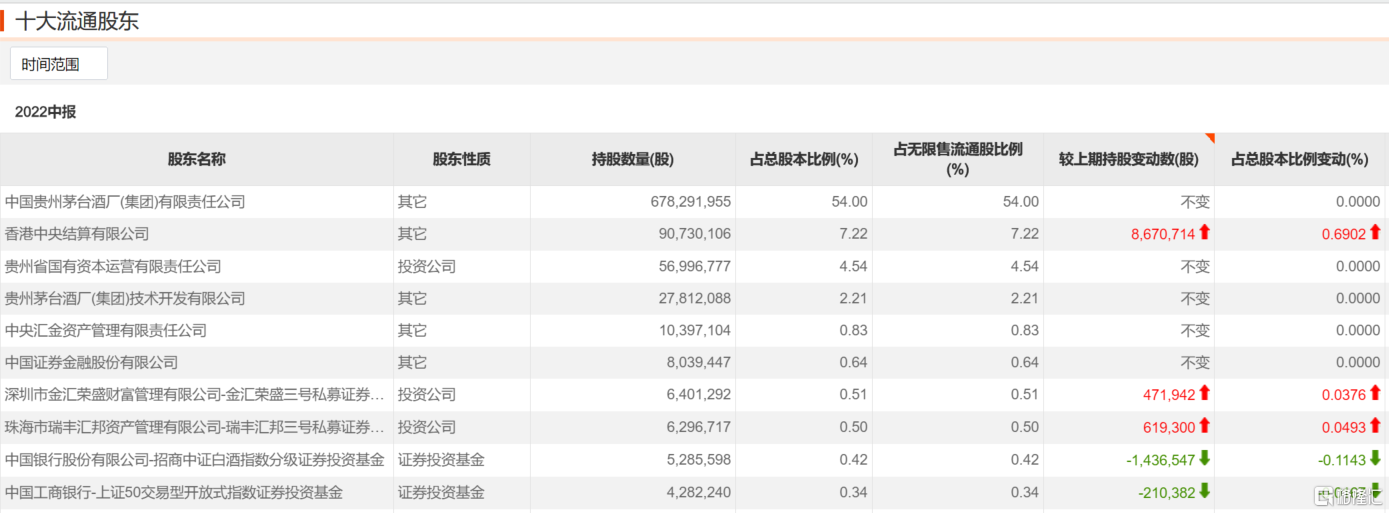Click red up arrow beside 0.6902
This screenshot has height=513, width=1389.
coord(1375,233)
